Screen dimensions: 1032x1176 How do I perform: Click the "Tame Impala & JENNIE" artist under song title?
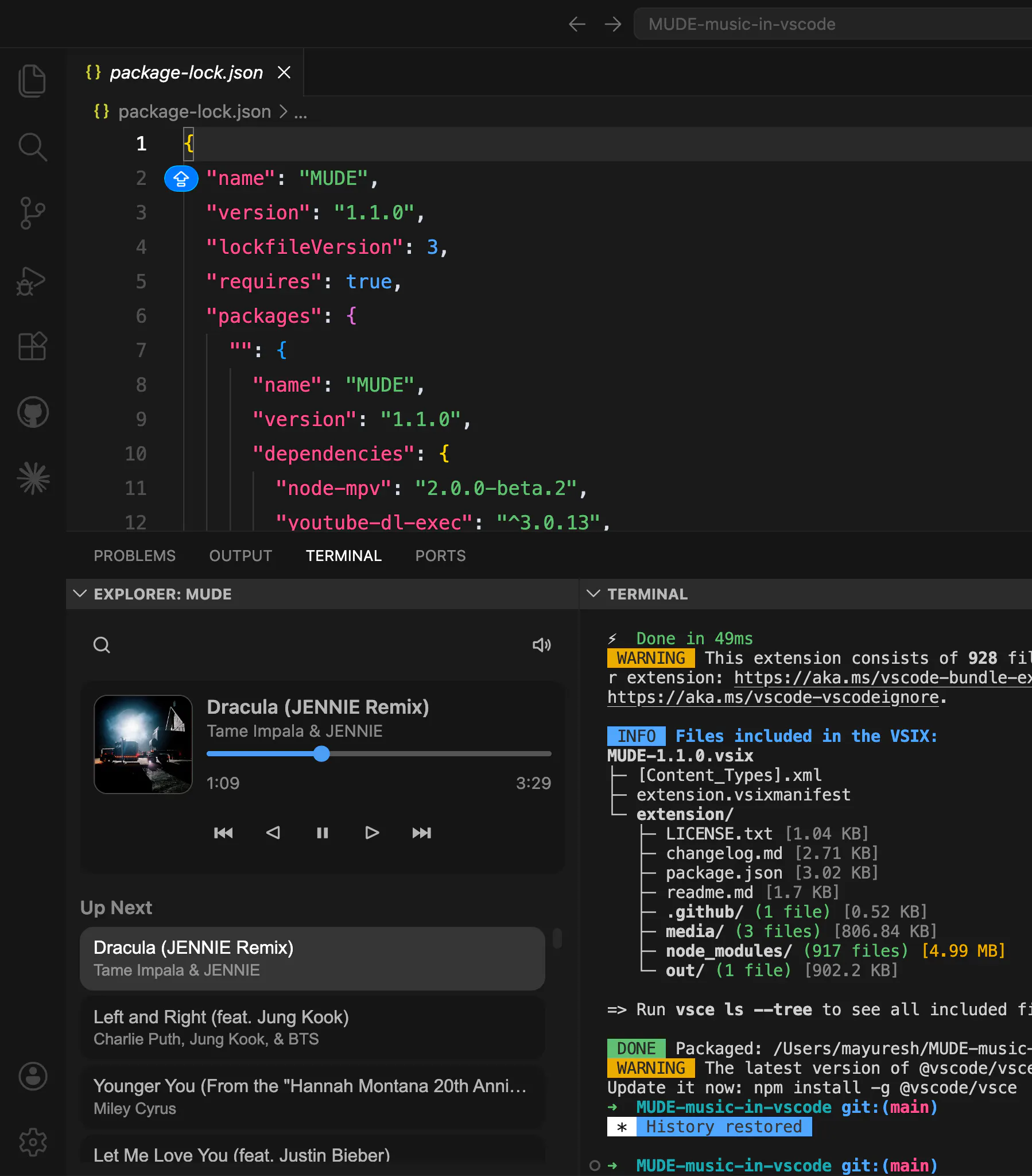[x=294, y=730]
